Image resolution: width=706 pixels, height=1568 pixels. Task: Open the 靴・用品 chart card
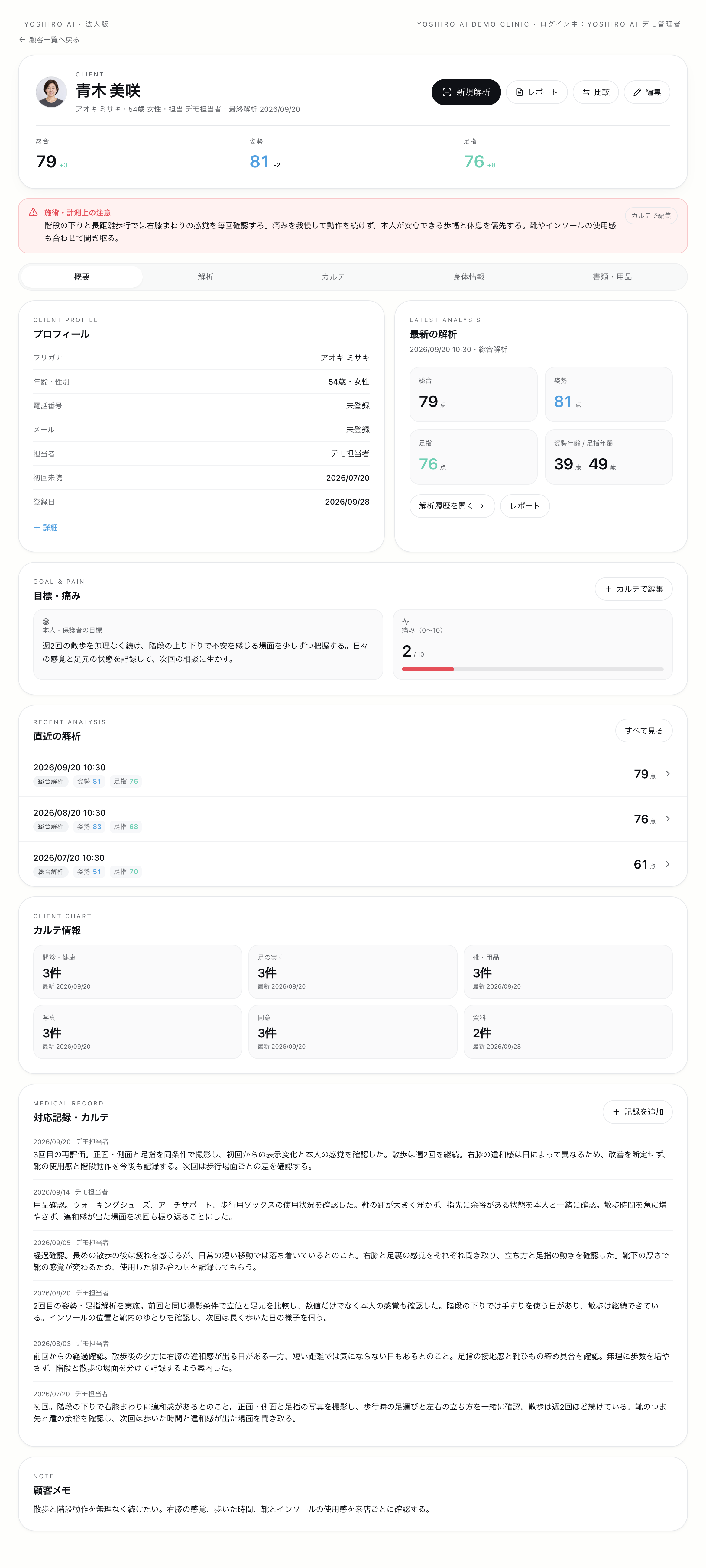click(x=568, y=972)
